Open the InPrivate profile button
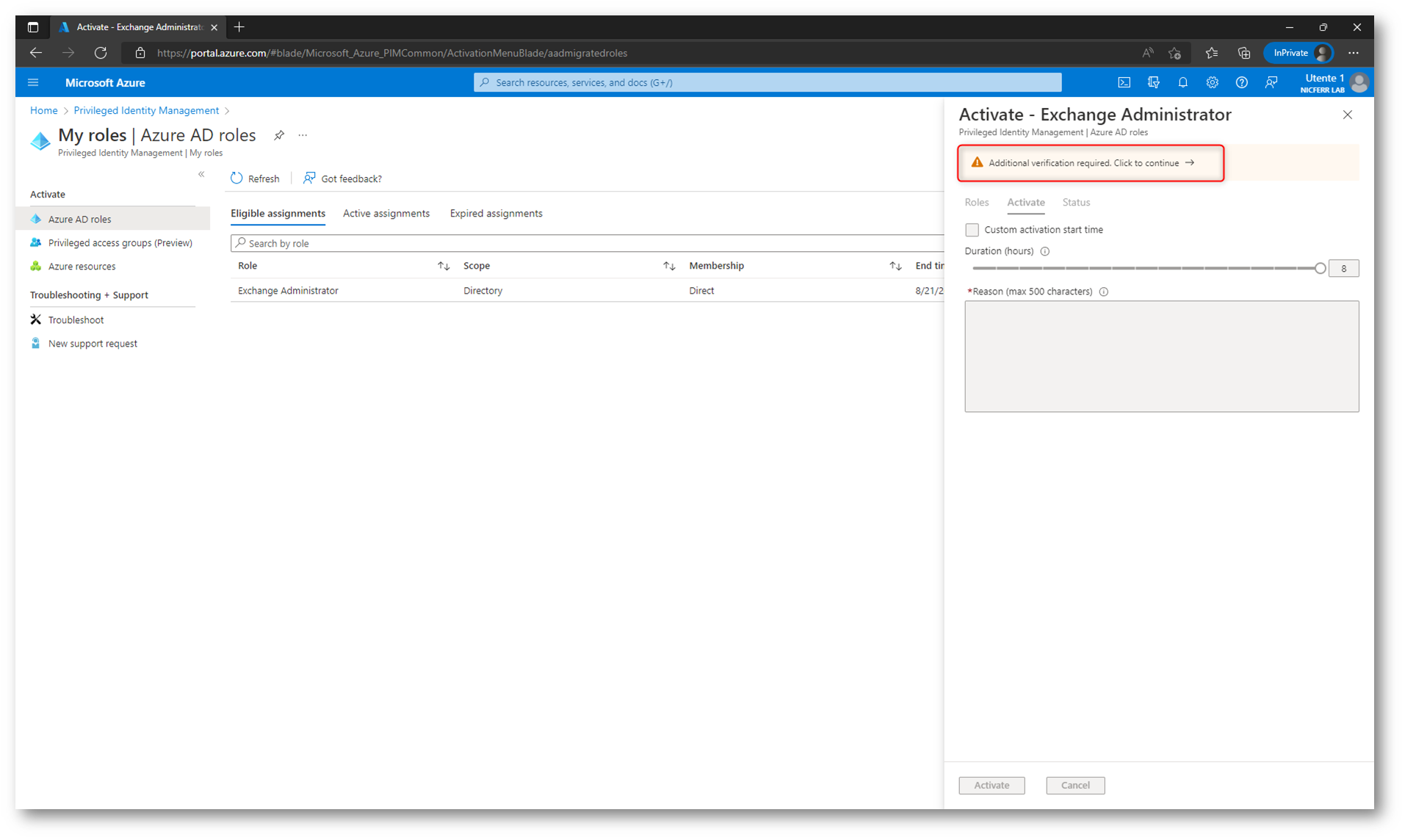Image resolution: width=1405 pixels, height=840 pixels. [1299, 53]
